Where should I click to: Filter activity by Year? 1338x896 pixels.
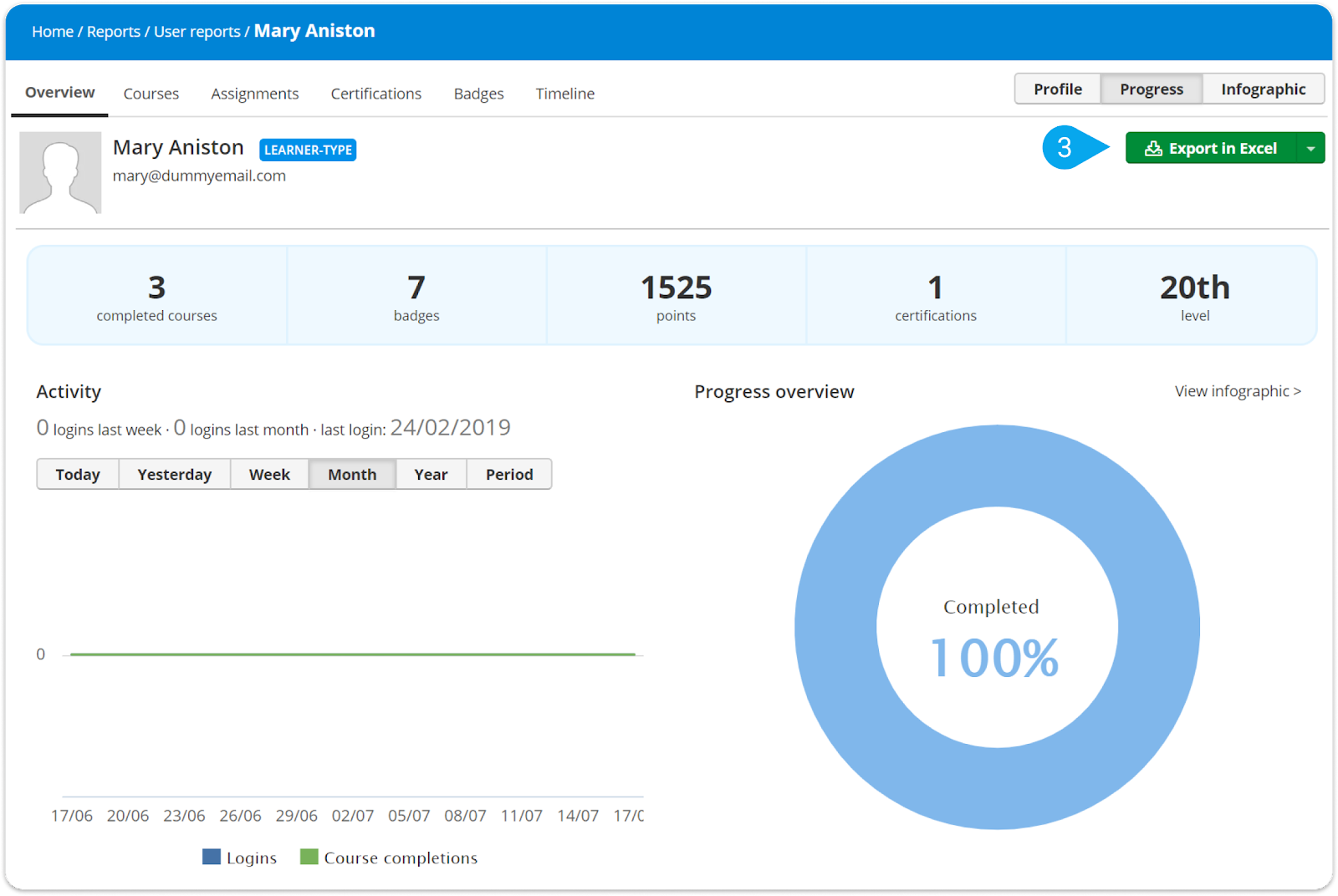click(431, 474)
